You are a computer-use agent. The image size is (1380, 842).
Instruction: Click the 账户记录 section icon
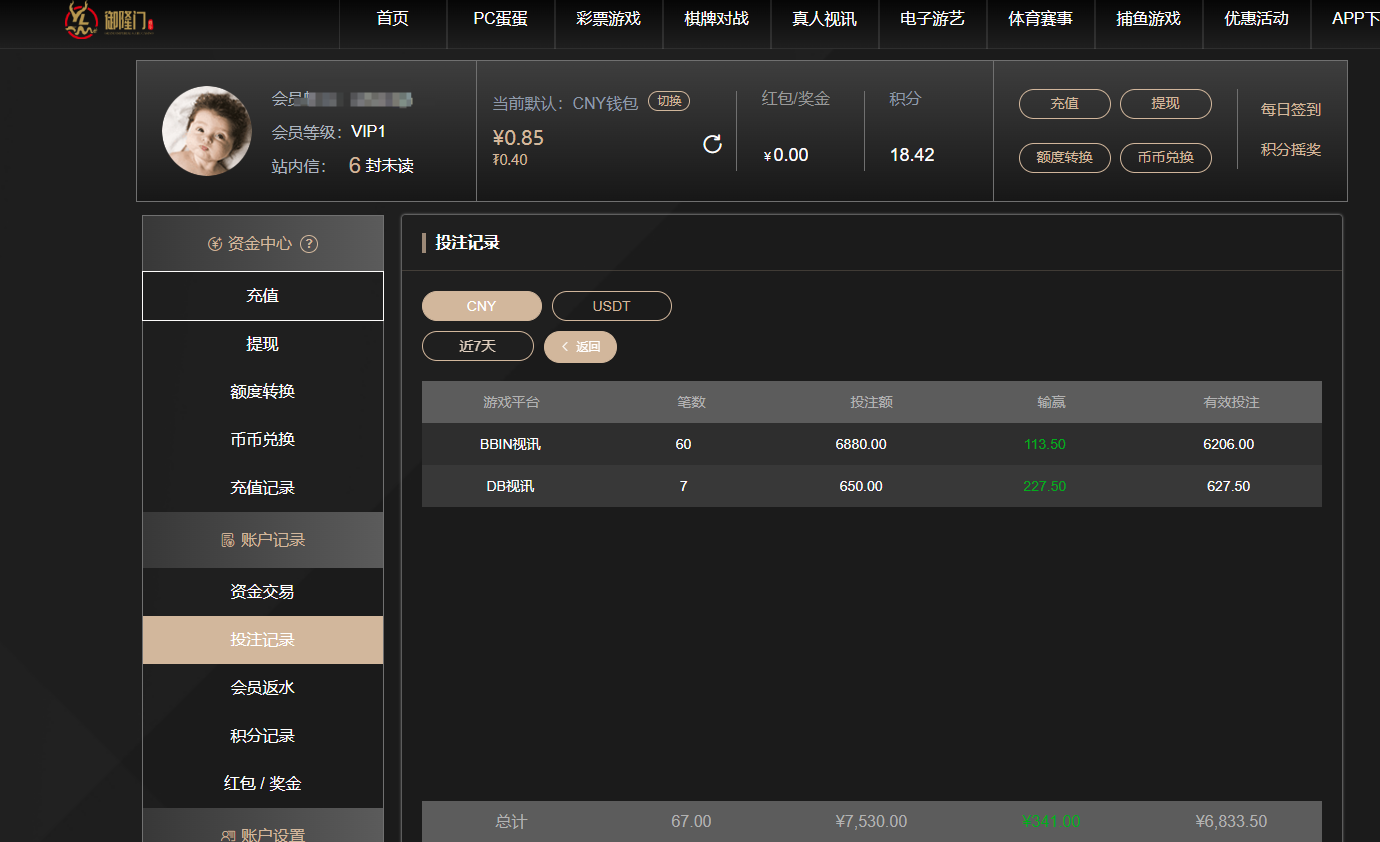pos(228,540)
